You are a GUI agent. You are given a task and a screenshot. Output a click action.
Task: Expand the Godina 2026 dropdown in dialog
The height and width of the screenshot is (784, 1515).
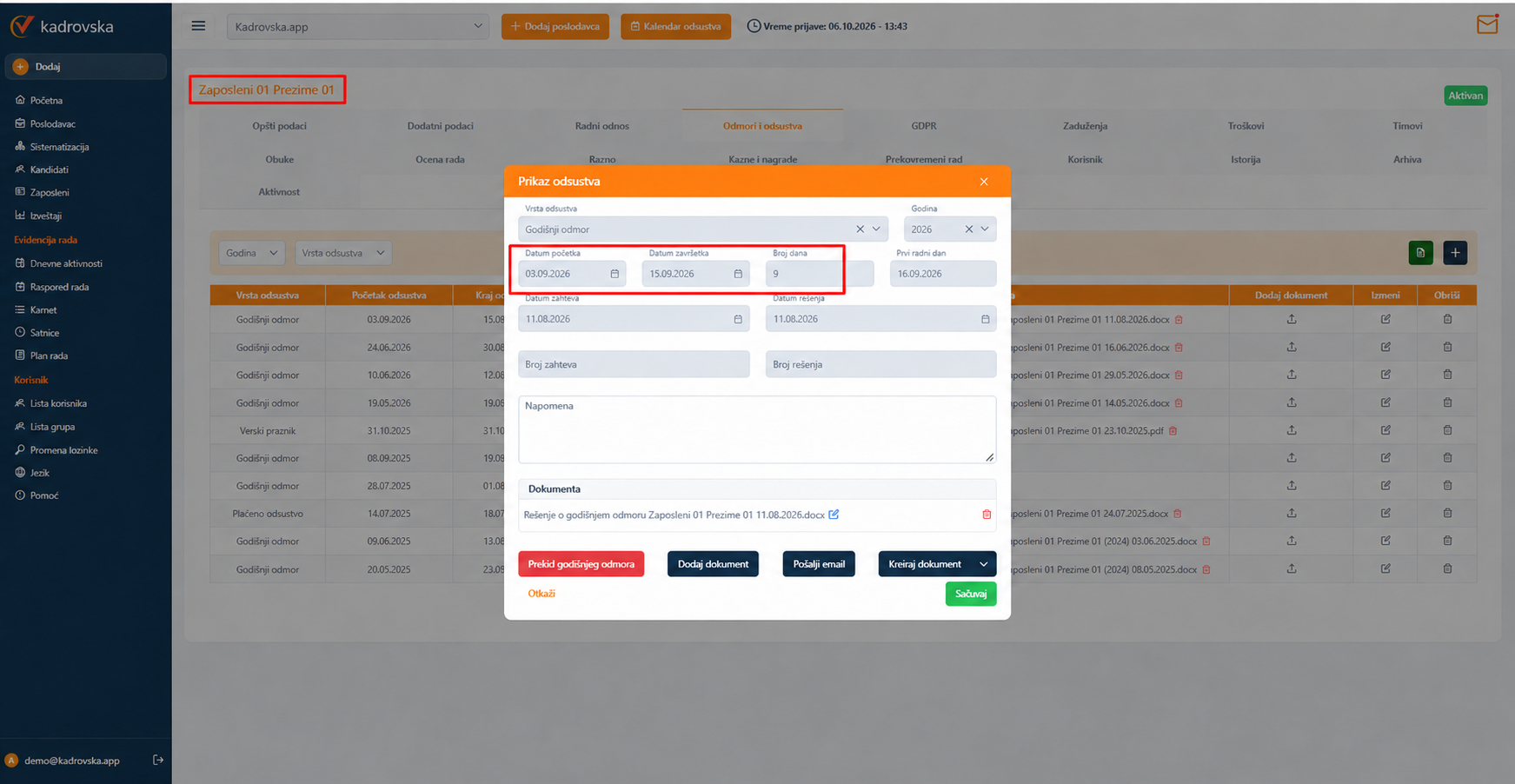point(985,229)
